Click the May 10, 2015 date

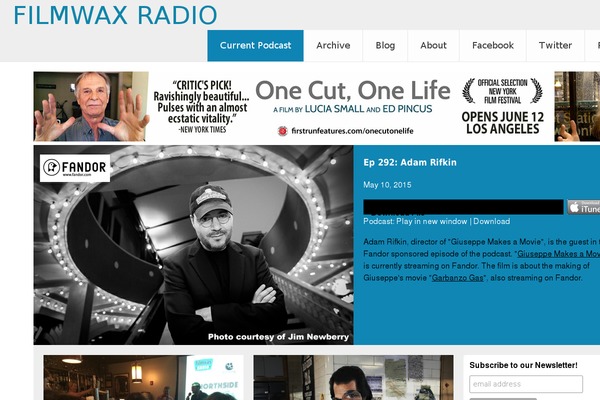tap(387, 185)
